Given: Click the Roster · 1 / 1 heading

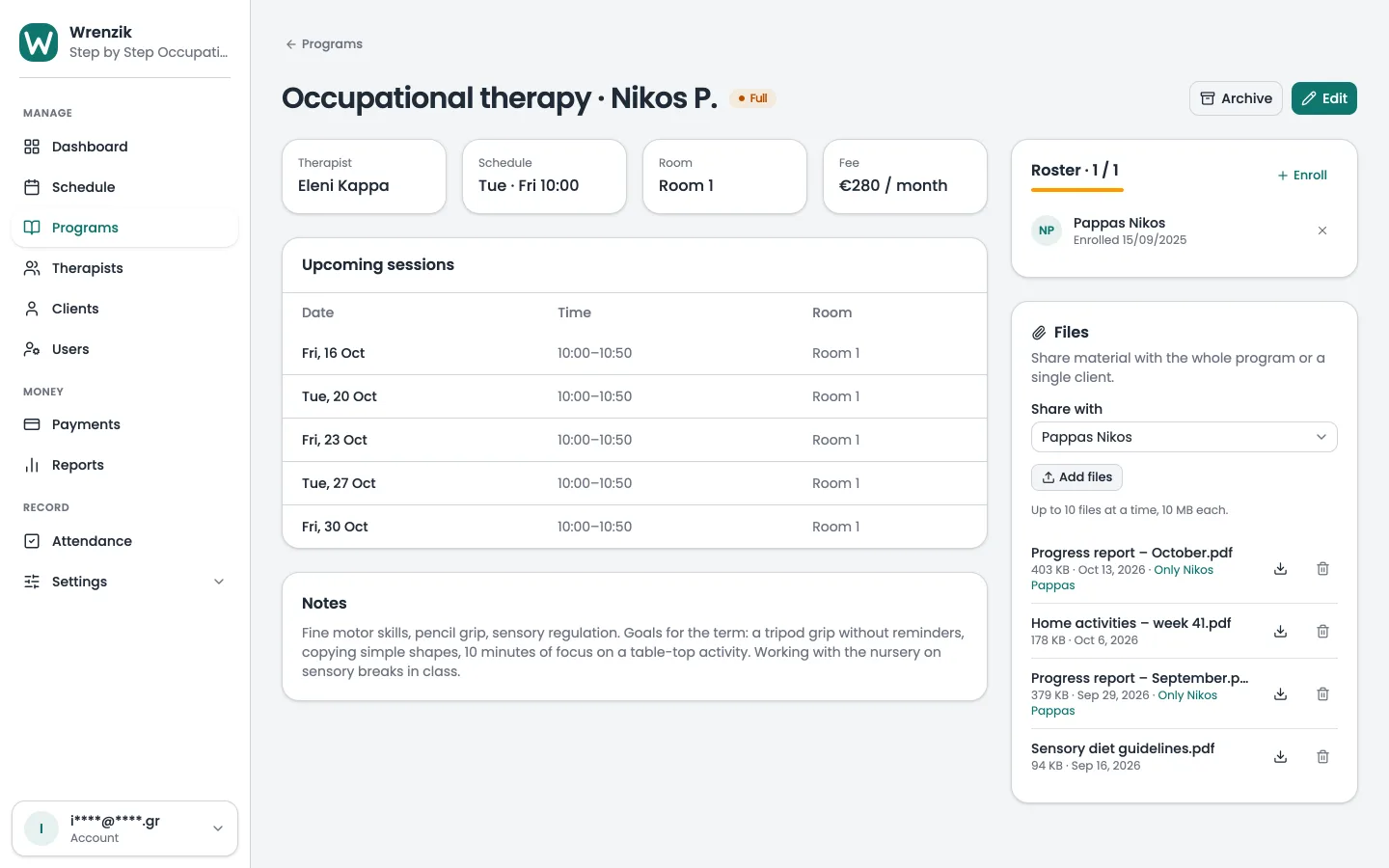Looking at the screenshot, I should 1075,170.
